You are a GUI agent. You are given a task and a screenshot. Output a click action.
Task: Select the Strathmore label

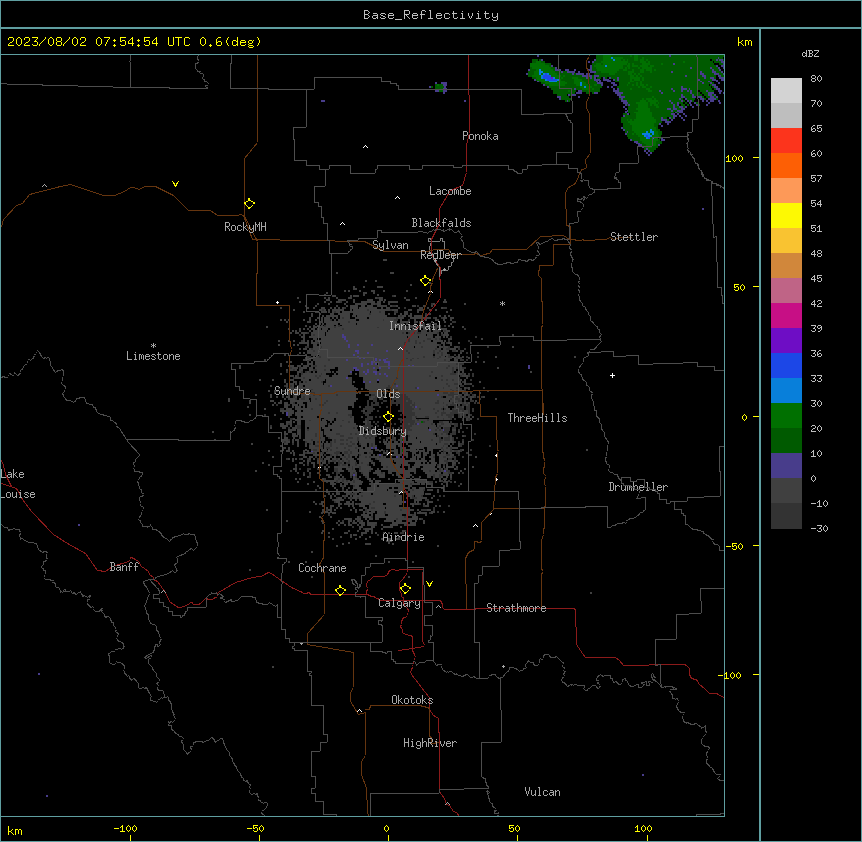click(x=516, y=608)
